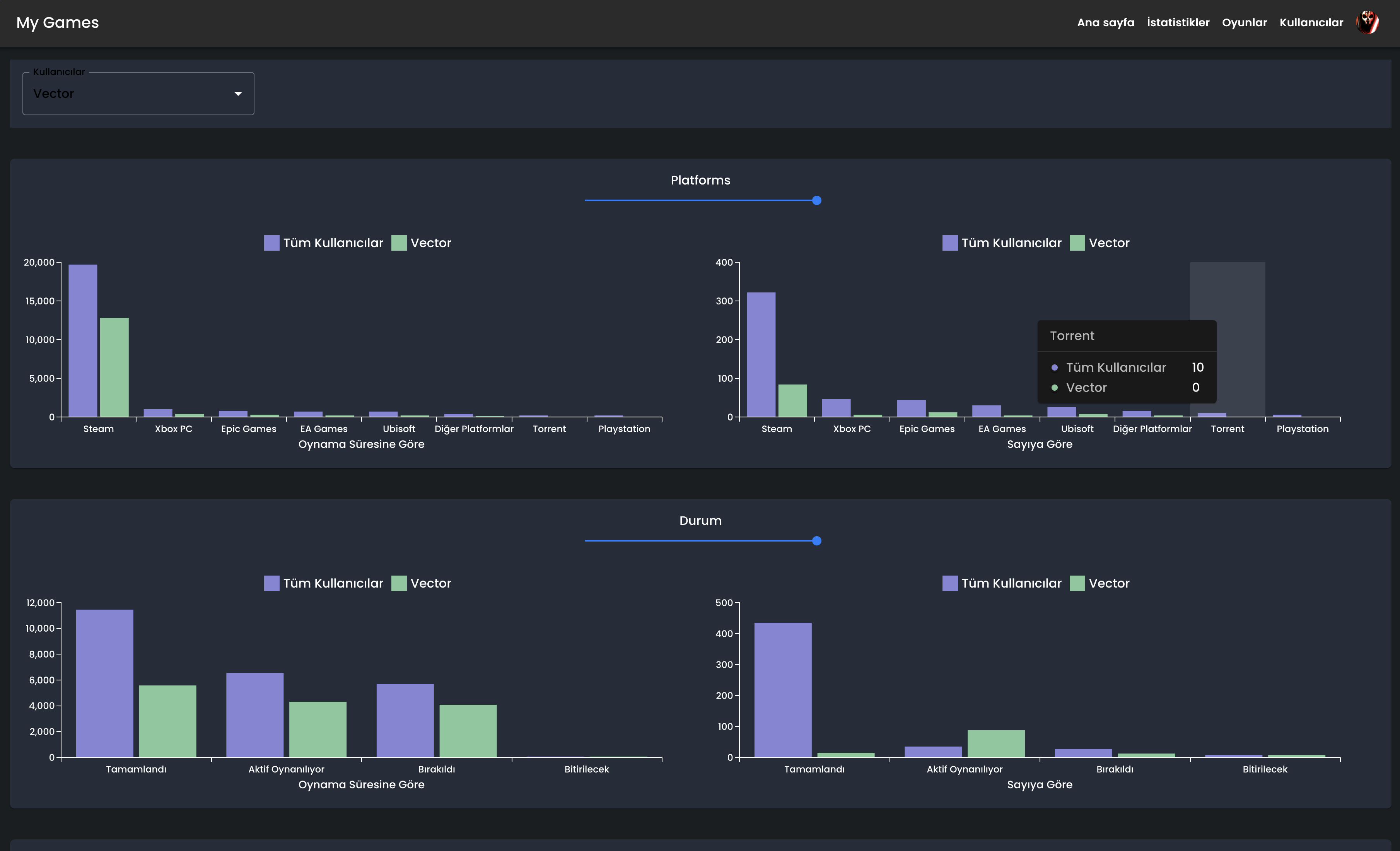Toggle Vector legend in Platforms playtime chart

(x=421, y=243)
